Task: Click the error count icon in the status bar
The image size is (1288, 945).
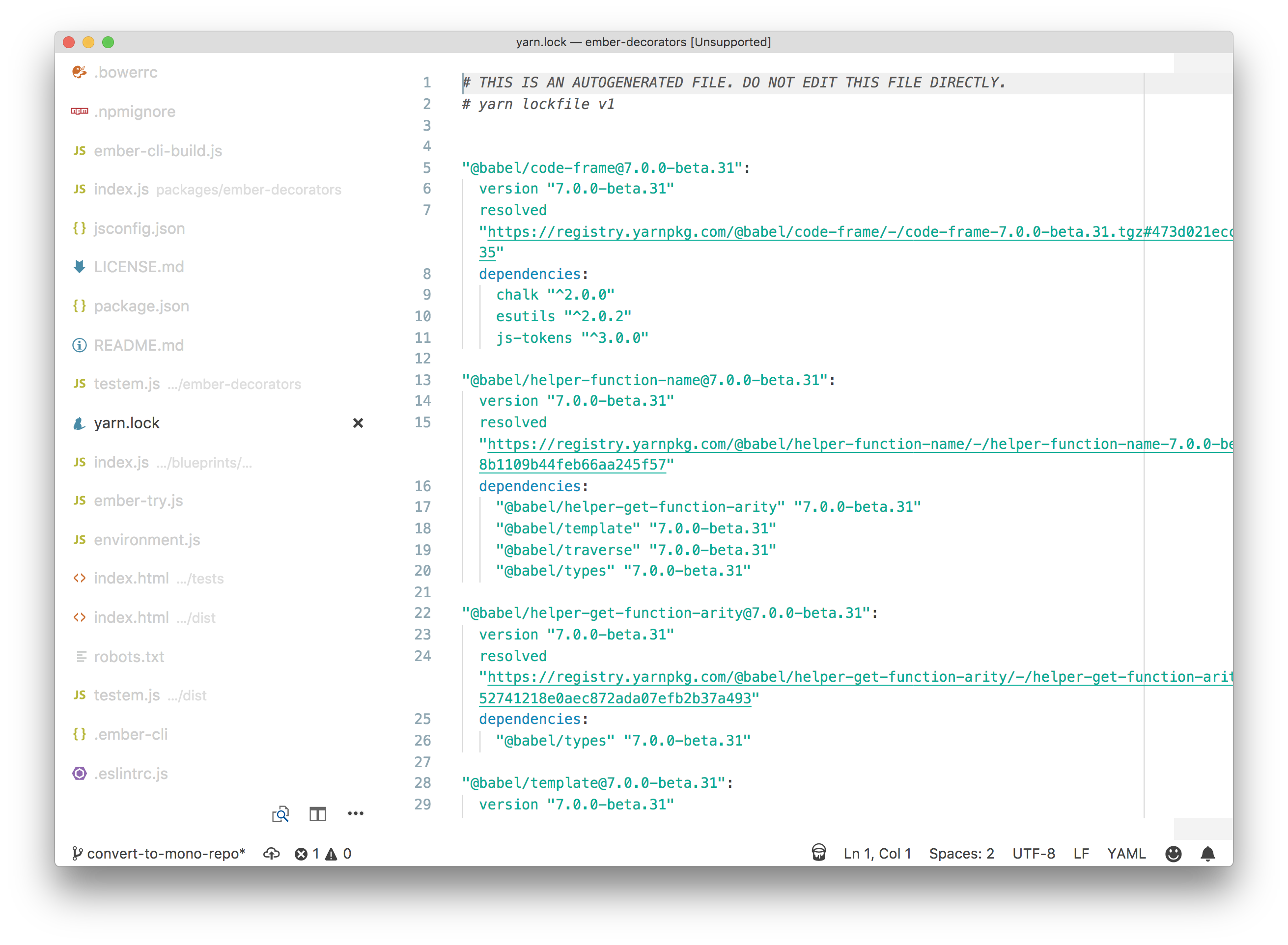Action: (x=302, y=854)
